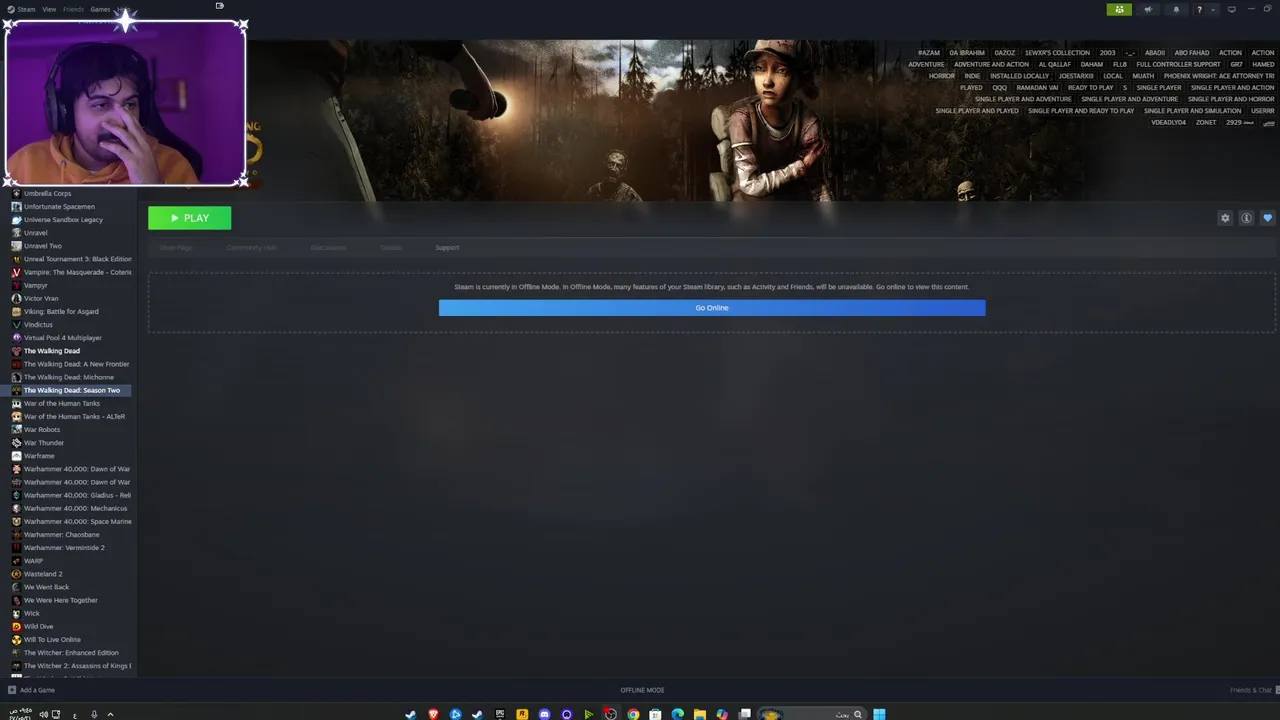Open the READY TO PLAY collection tag

pos(1090,88)
